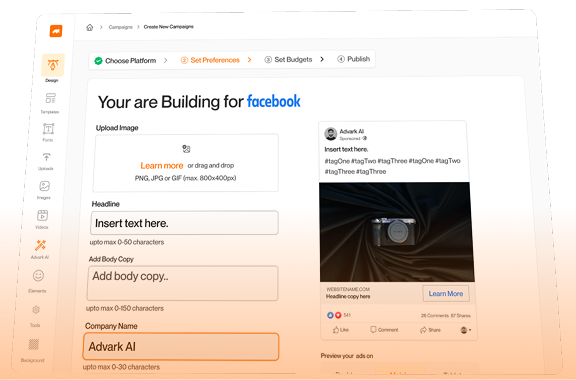This screenshot has width=576, height=380.
Task: Click the Share arrow icon in ad preview
Action: (x=423, y=330)
